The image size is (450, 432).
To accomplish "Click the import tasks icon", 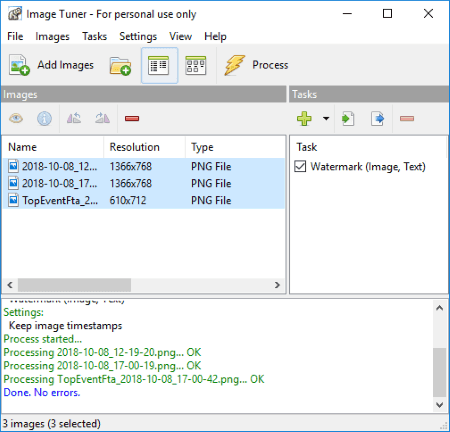I will tap(348, 118).
